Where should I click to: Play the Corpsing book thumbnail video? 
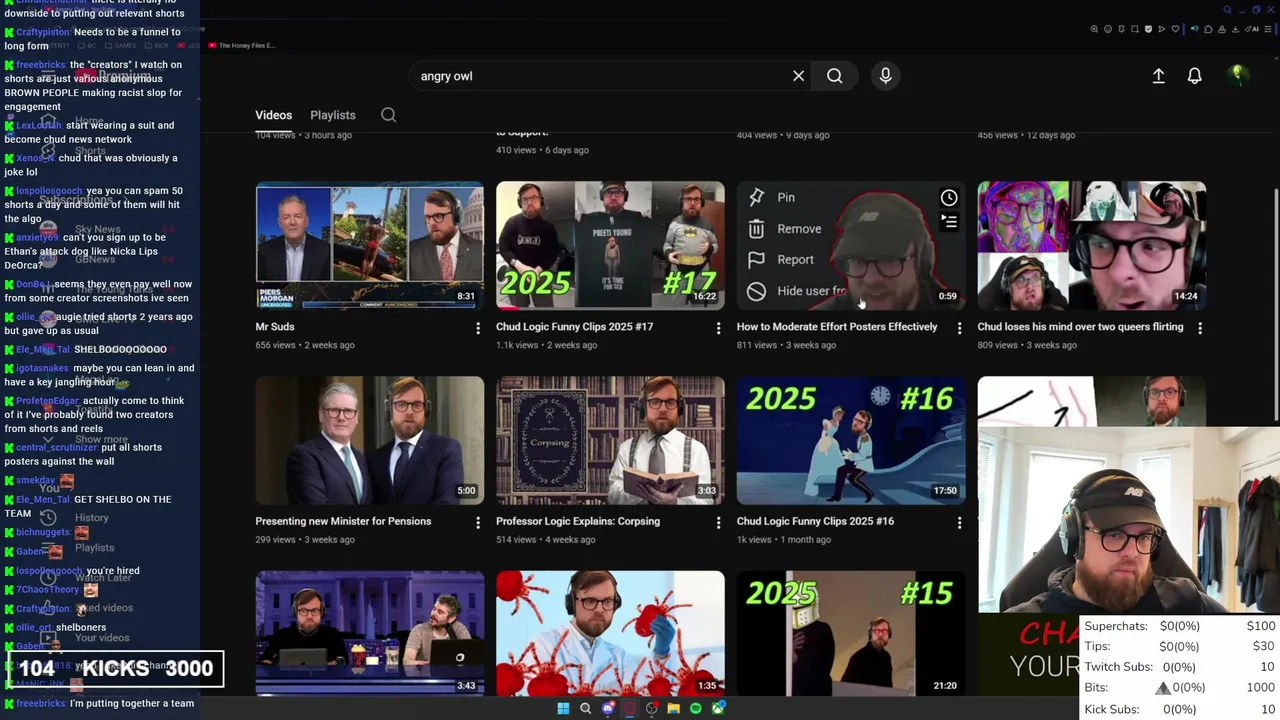click(x=610, y=440)
